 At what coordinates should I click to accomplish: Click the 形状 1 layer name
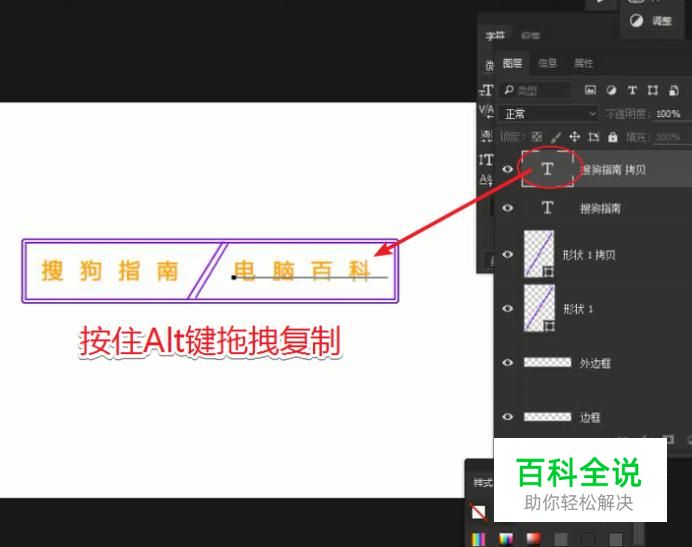[578, 309]
